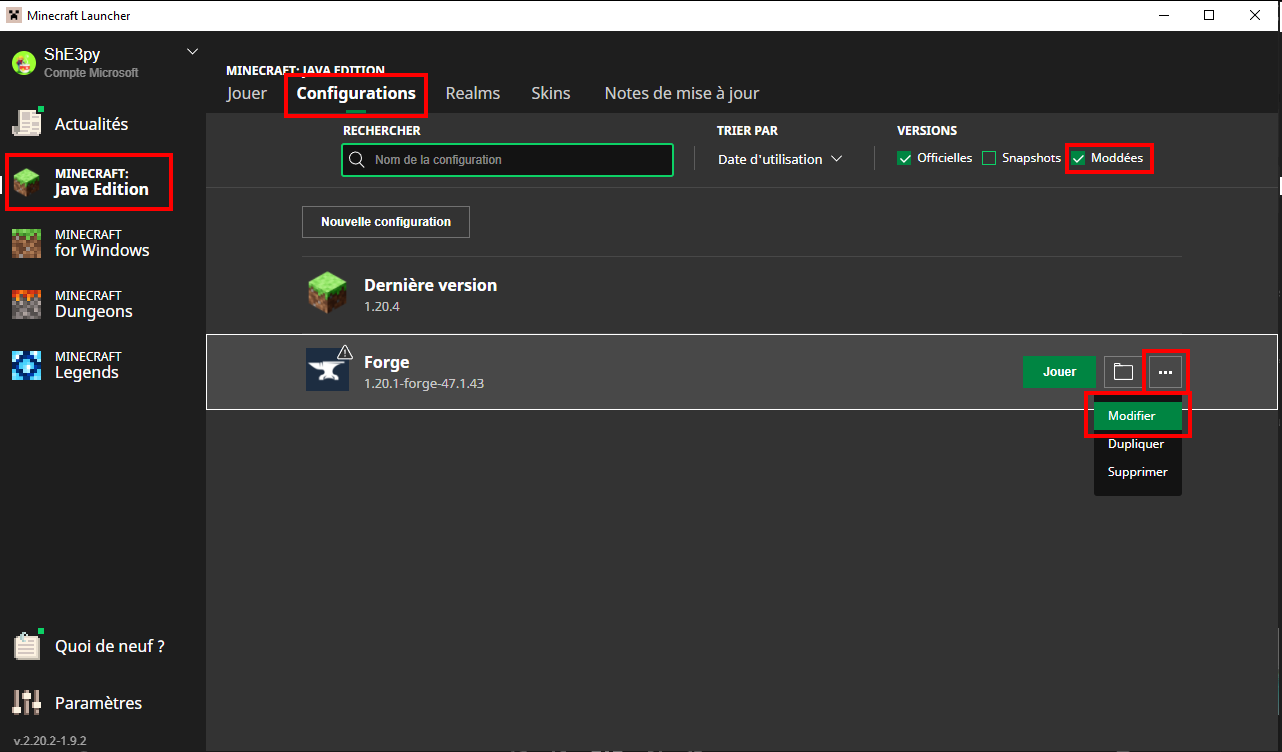Click the Forge configuration name text

coord(387,362)
